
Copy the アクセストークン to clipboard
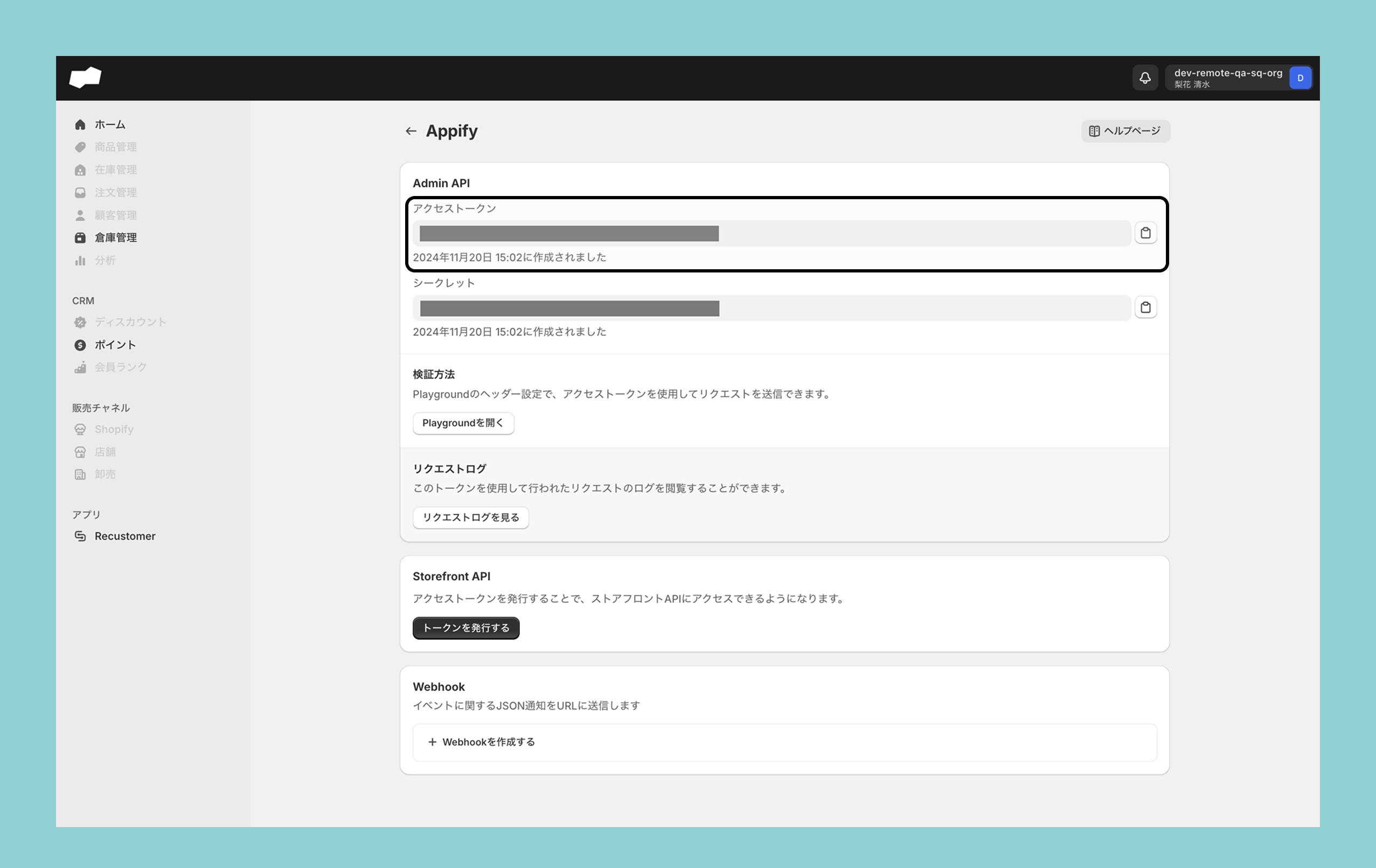coord(1145,233)
